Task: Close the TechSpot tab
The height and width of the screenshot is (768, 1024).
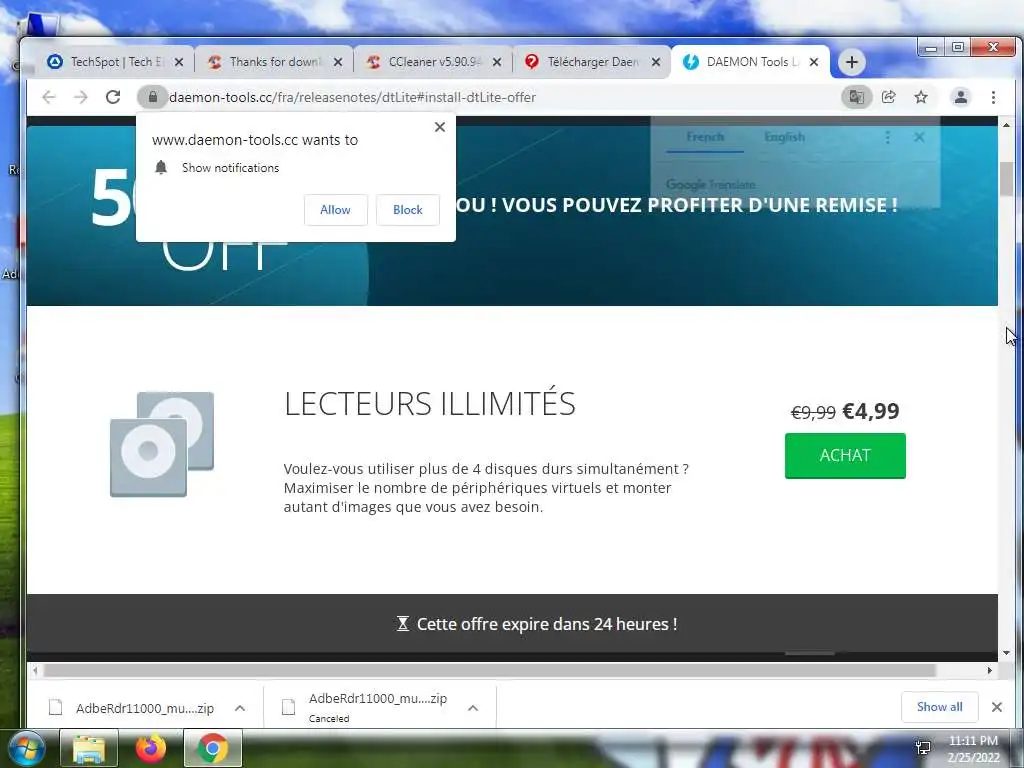Action: click(179, 62)
